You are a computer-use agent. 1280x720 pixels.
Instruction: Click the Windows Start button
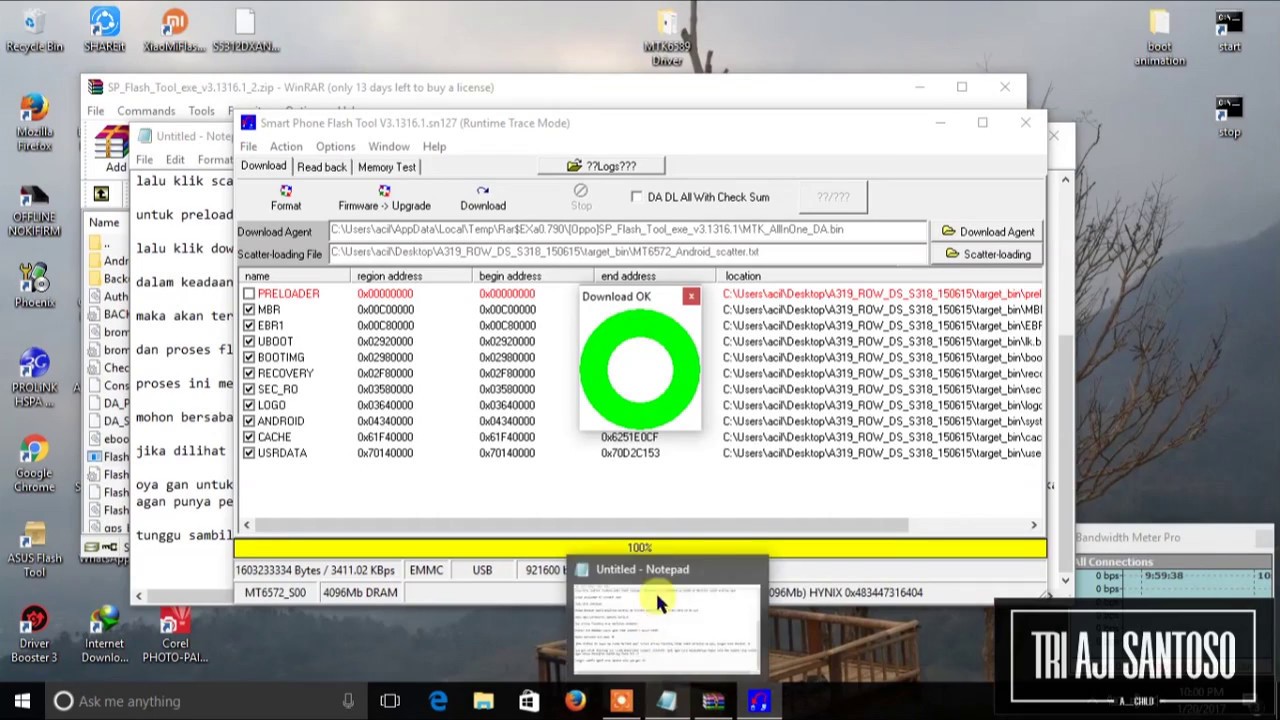(22, 701)
